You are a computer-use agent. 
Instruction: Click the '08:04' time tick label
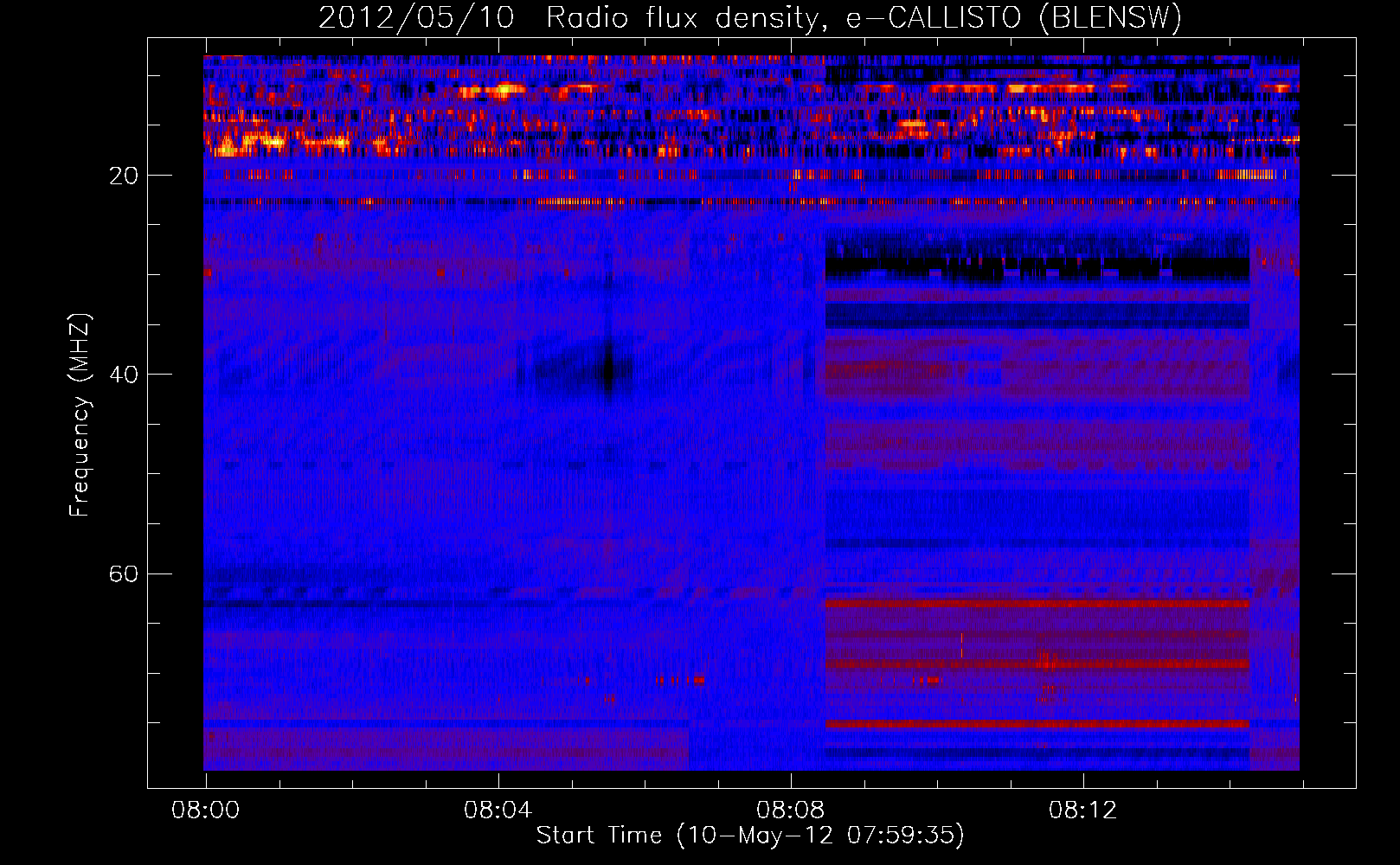[x=498, y=811]
